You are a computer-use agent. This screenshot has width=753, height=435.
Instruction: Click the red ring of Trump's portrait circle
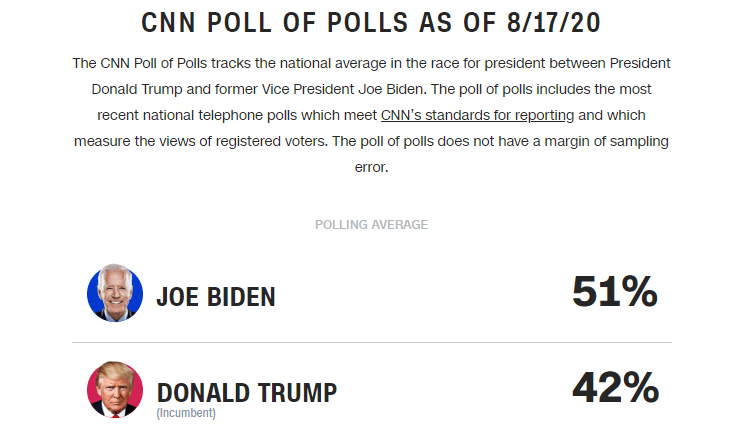pos(91,389)
